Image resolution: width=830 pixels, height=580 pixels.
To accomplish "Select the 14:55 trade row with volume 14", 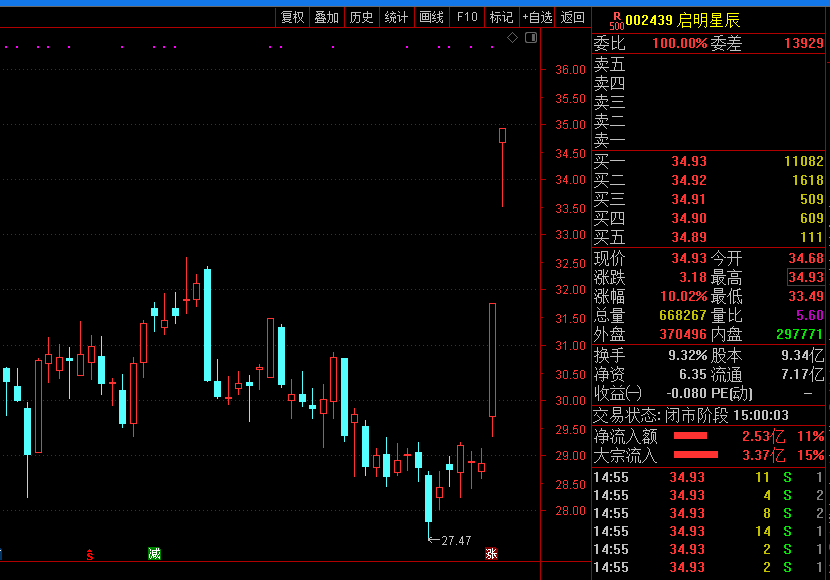I will [708, 531].
